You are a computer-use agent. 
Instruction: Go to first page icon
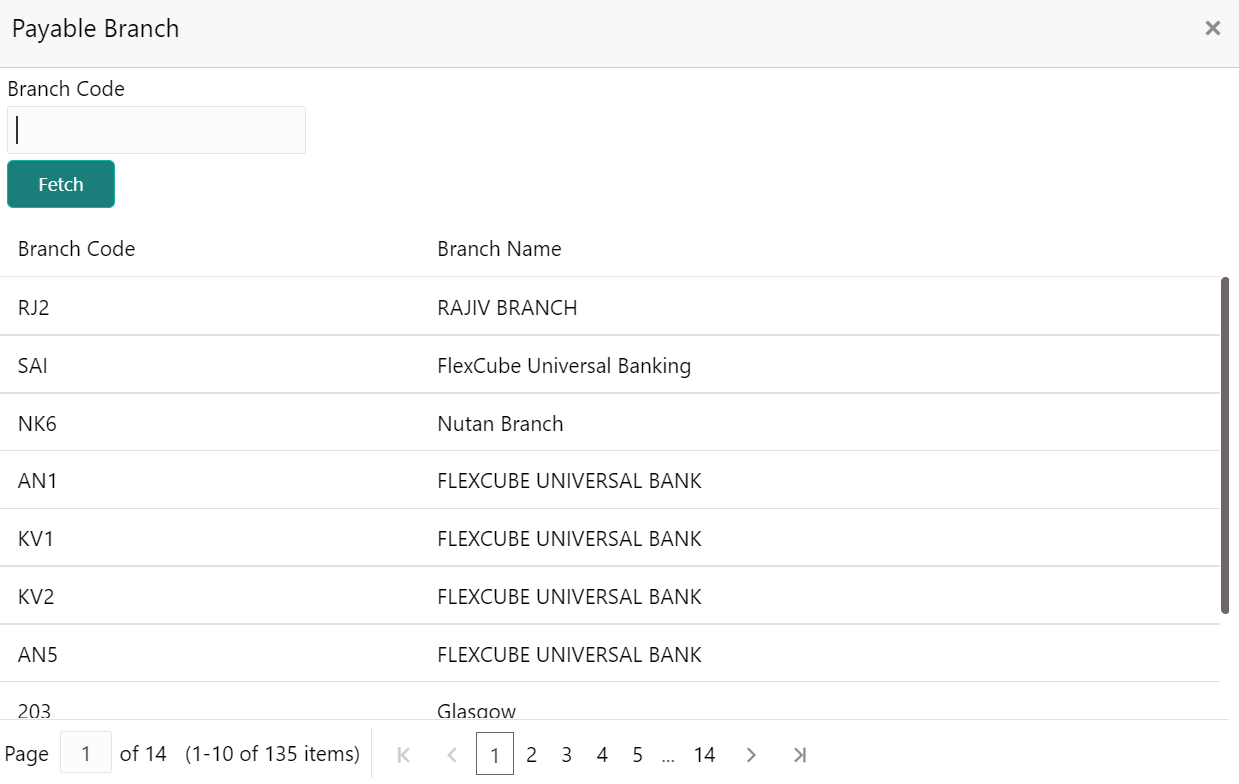click(404, 755)
